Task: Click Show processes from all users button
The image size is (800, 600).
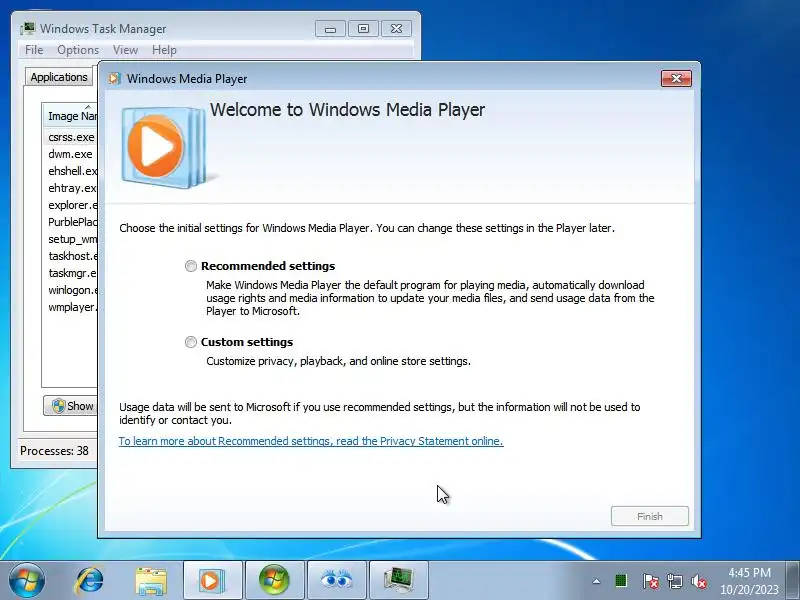Action: [70, 406]
